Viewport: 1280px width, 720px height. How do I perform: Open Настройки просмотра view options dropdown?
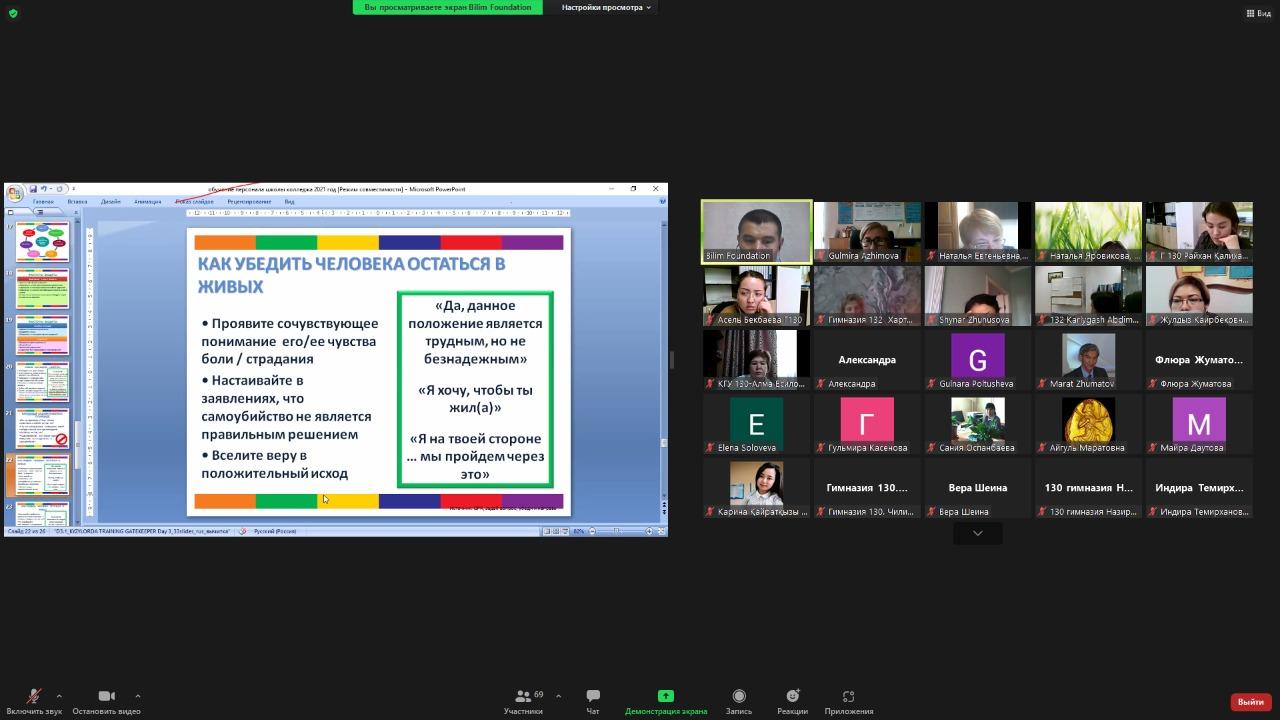606,7
